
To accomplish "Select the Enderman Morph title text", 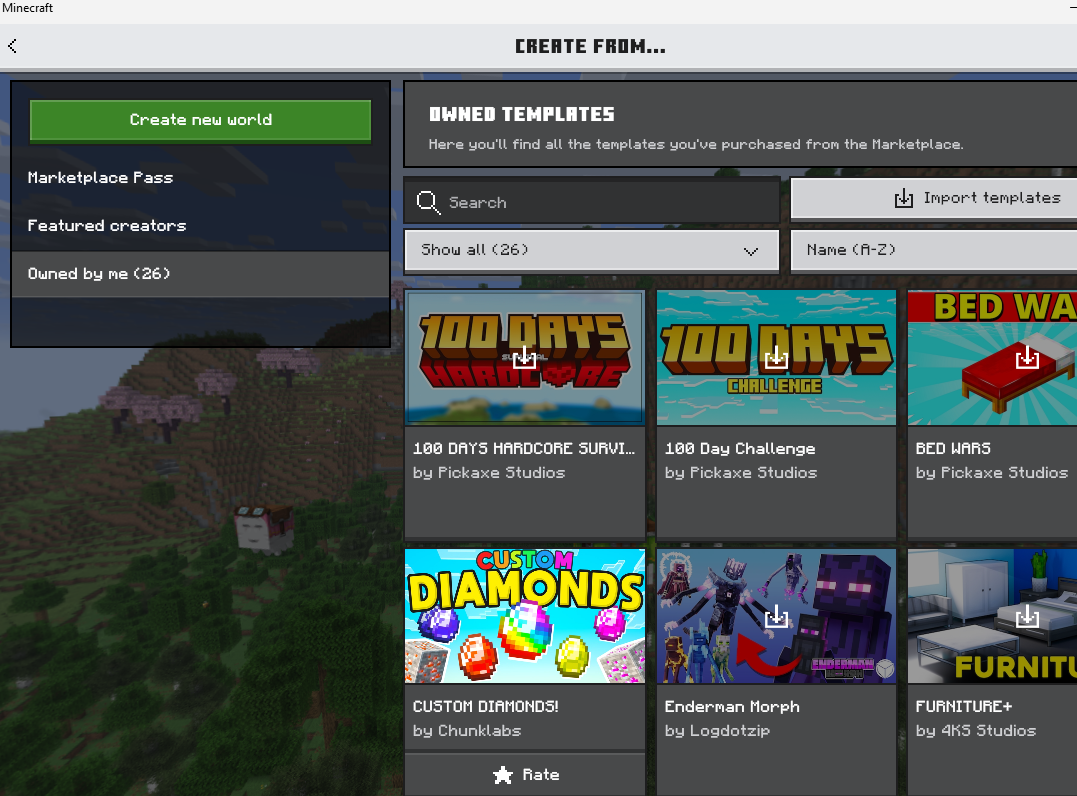I will pos(732,707).
